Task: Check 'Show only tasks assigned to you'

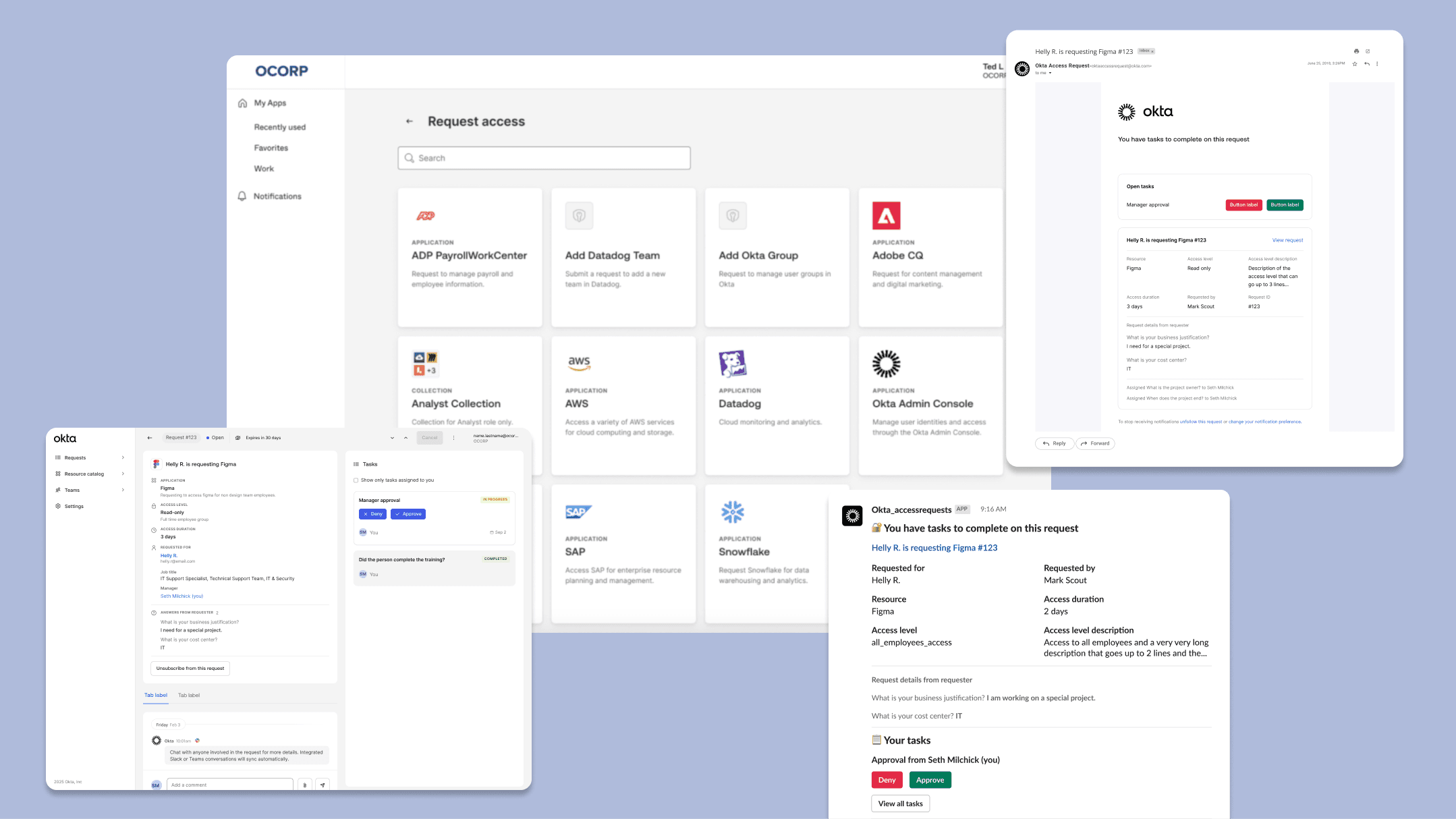Action: pyautogui.click(x=356, y=480)
